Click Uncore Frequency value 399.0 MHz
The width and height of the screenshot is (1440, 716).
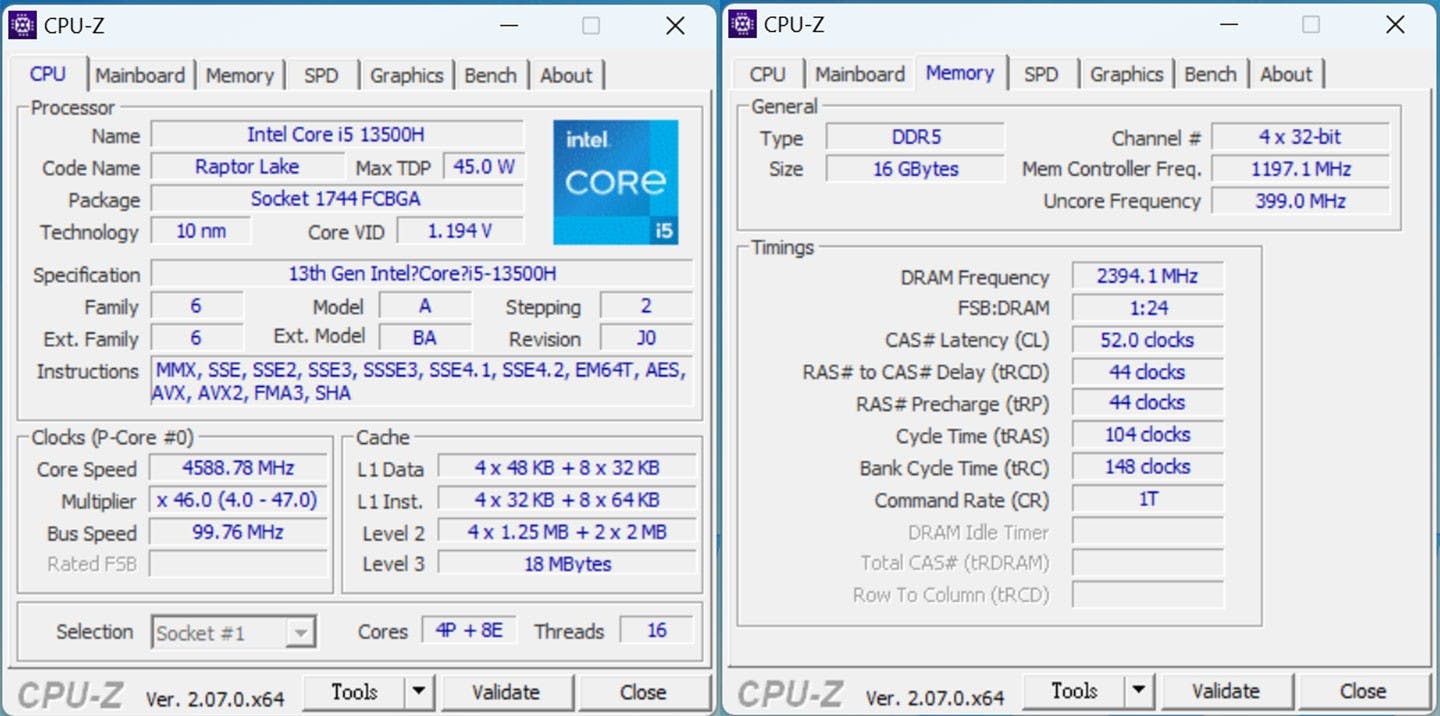point(1301,201)
